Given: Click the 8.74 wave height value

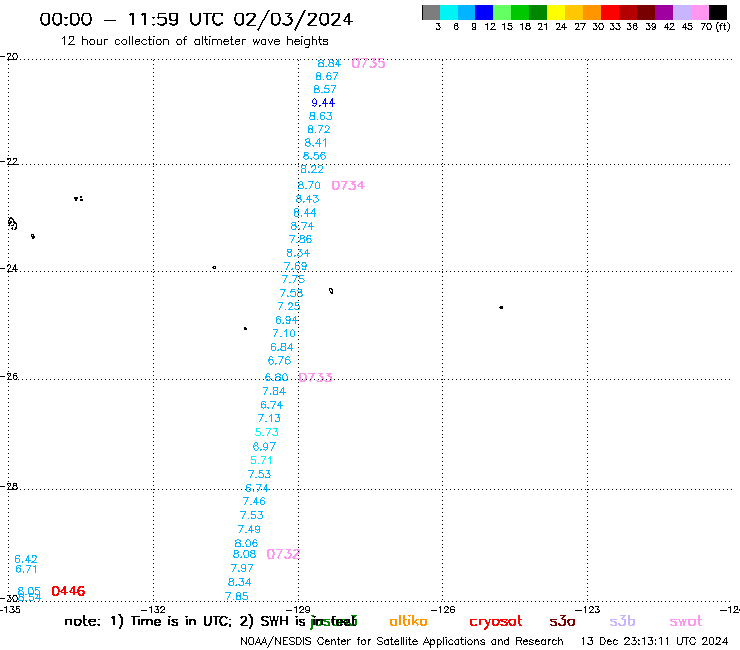Looking at the screenshot, I should (303, 226).
